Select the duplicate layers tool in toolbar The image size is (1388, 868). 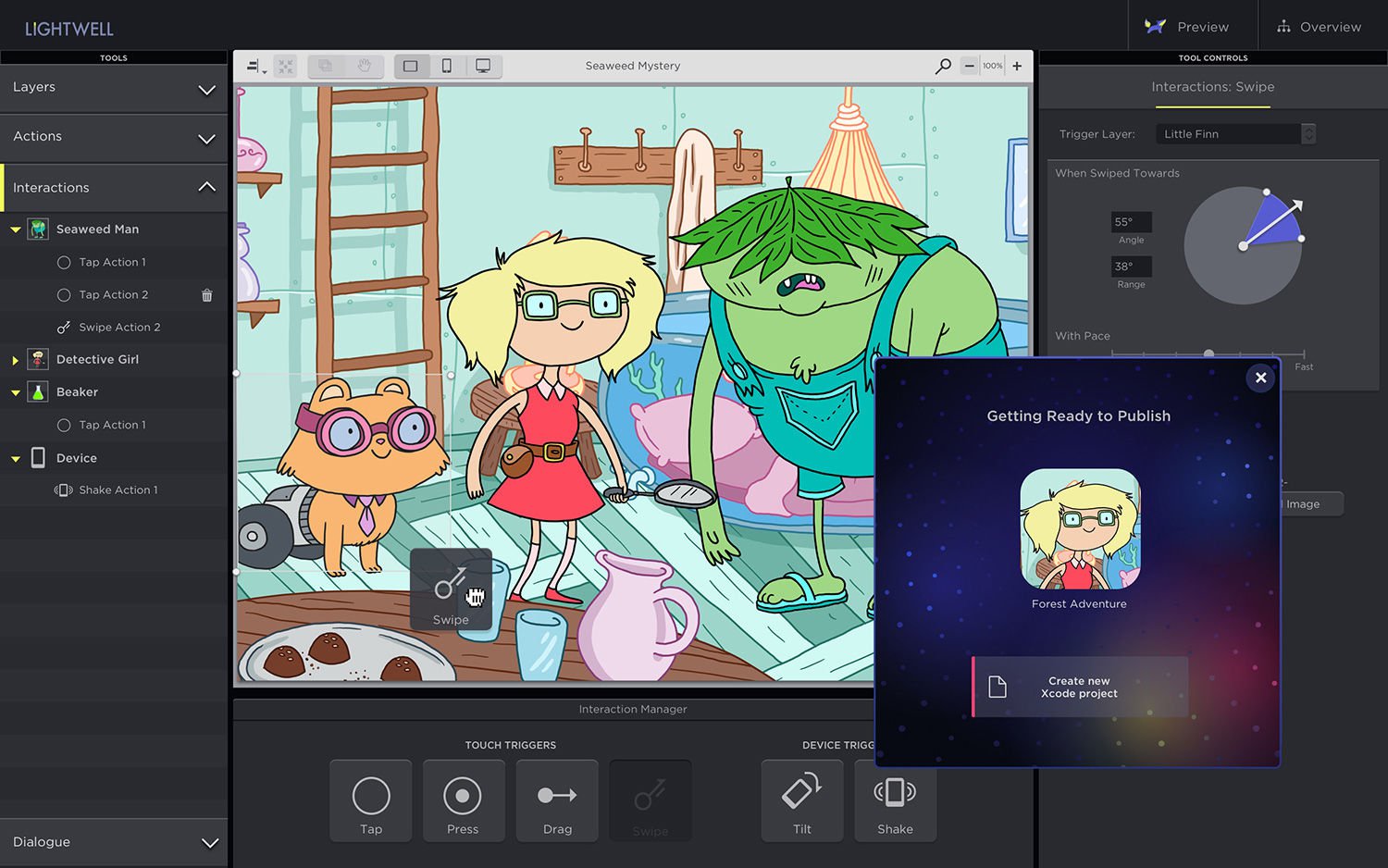point(325,66)
